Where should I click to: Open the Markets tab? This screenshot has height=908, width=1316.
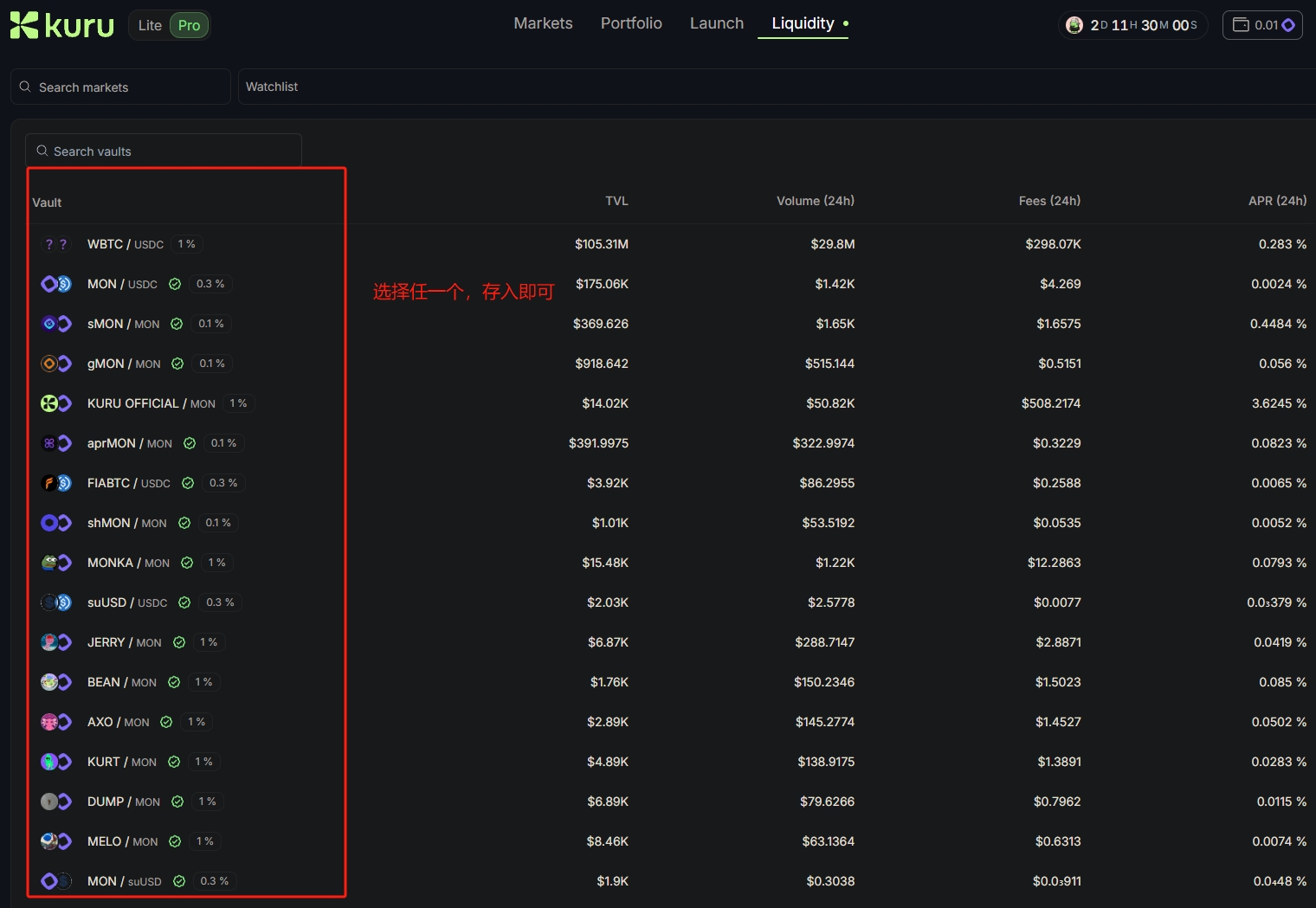[x=543, y=23]
